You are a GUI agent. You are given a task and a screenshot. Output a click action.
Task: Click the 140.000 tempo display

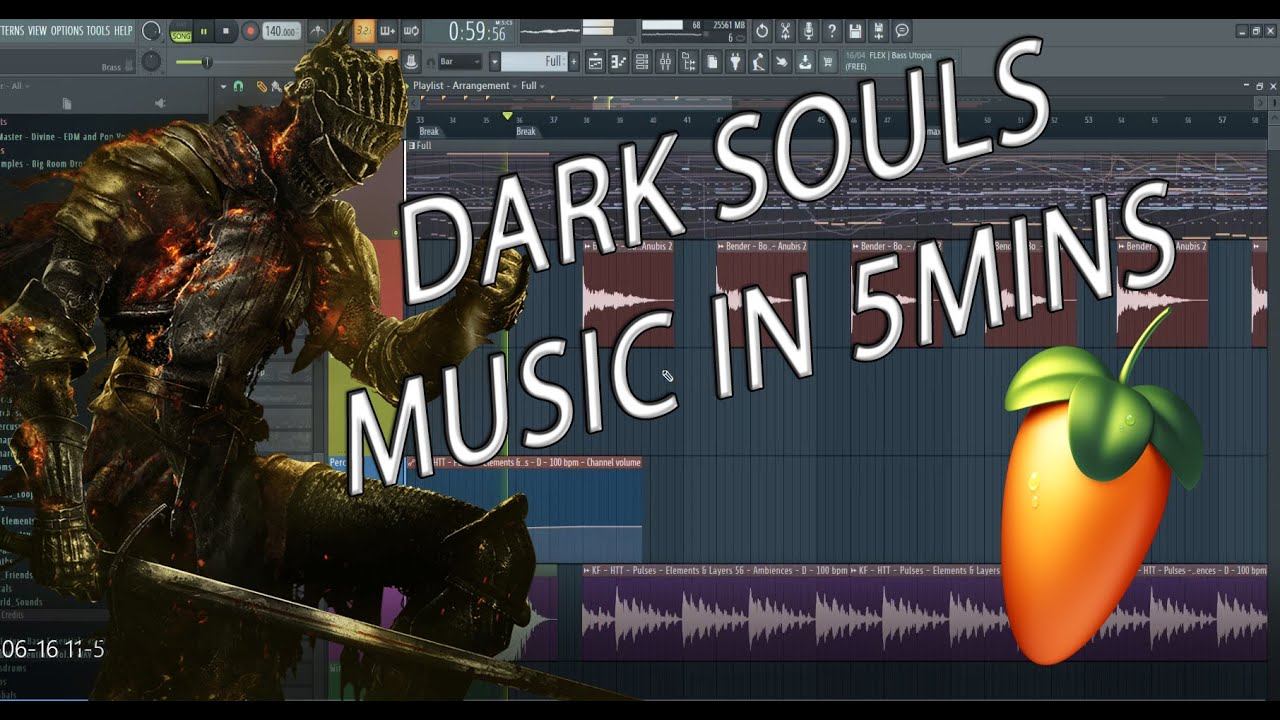point(282,31)
